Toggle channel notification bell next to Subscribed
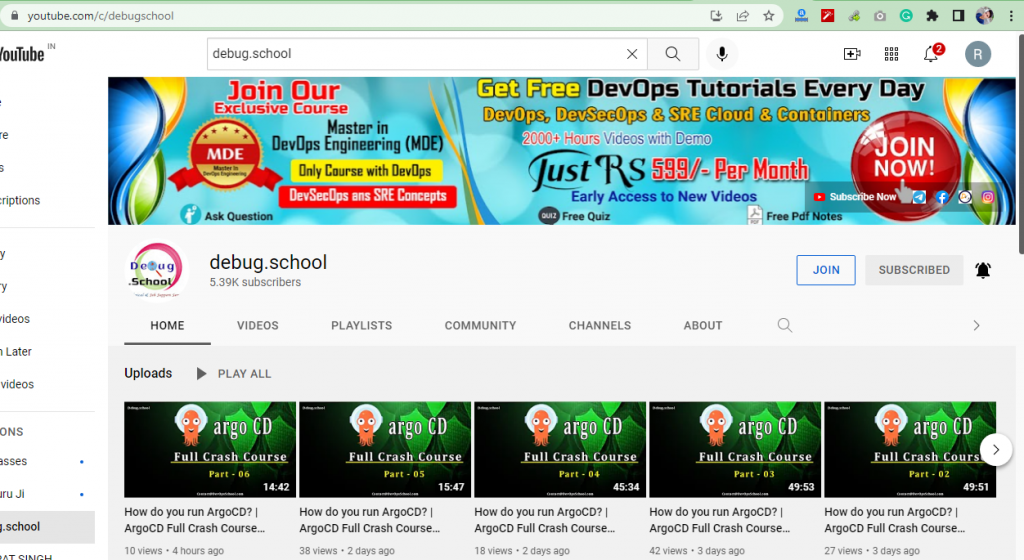 (983, 270)
